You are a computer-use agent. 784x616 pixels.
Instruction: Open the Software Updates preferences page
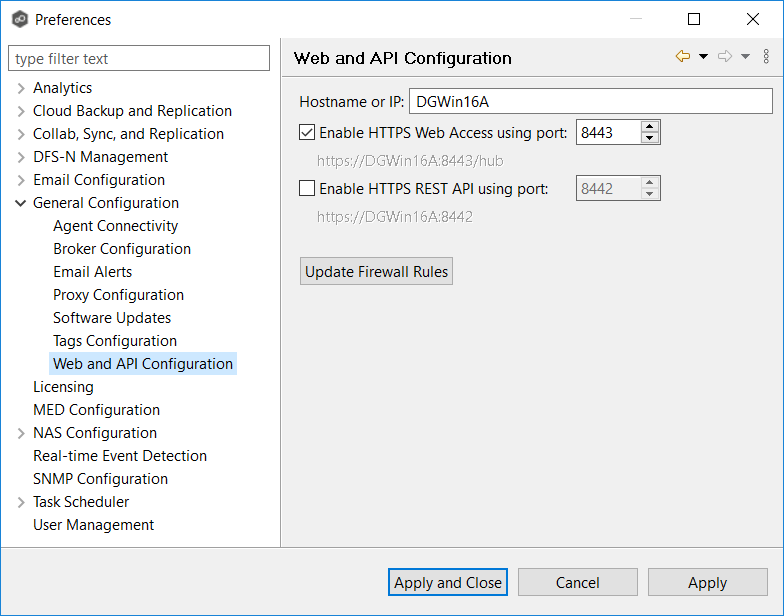coord(112,318)
